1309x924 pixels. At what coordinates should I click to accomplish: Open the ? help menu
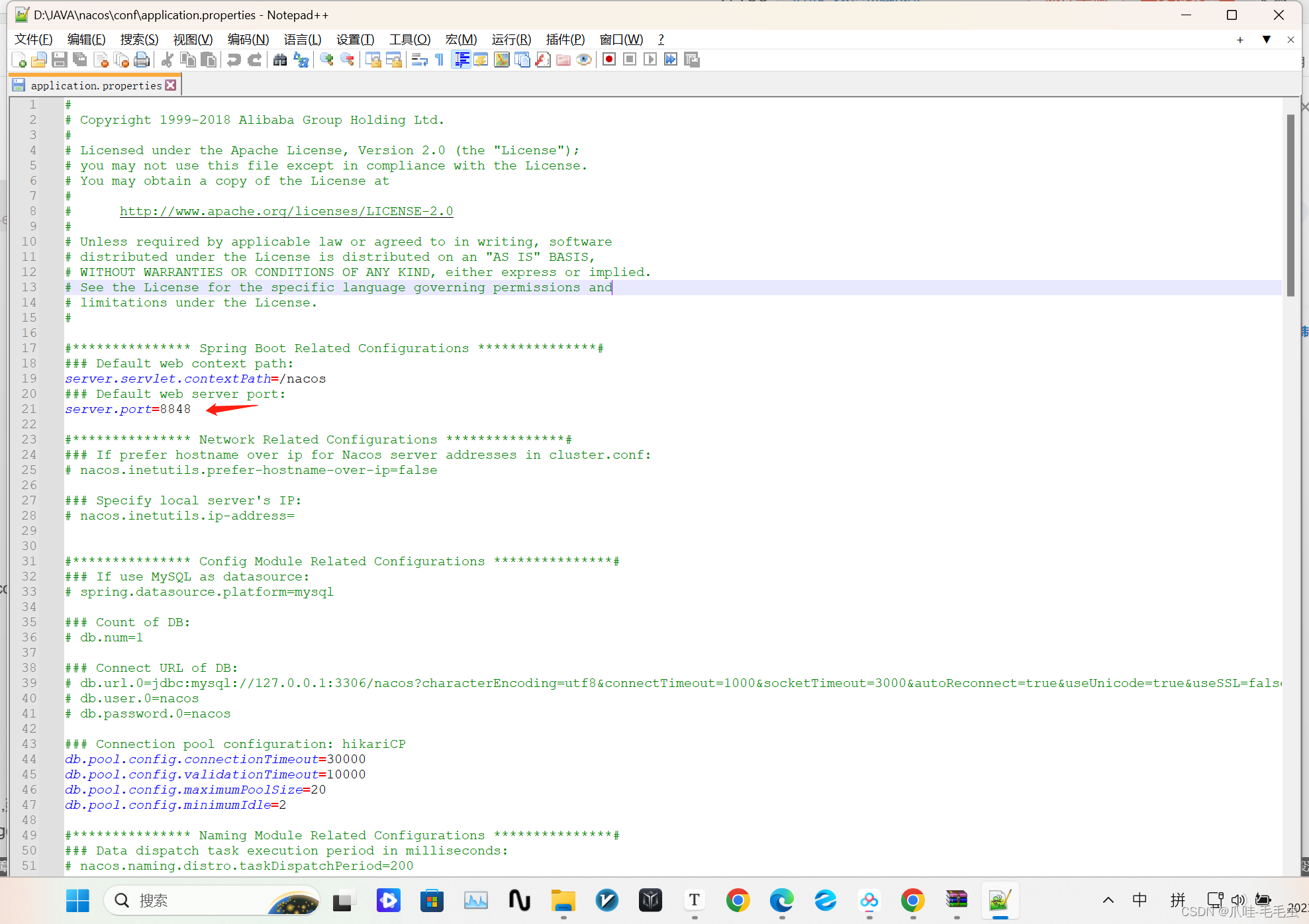point(661,40)
